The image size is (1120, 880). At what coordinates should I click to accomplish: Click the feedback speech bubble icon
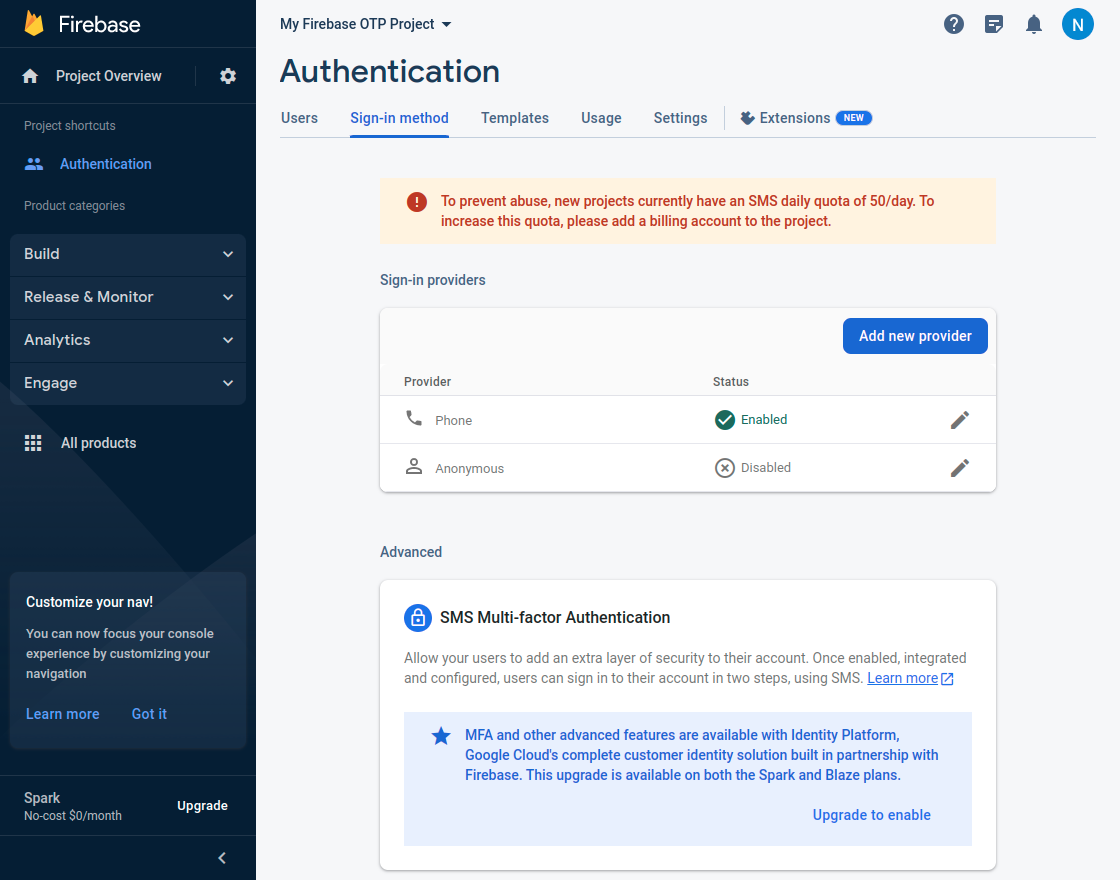[994, 23]
